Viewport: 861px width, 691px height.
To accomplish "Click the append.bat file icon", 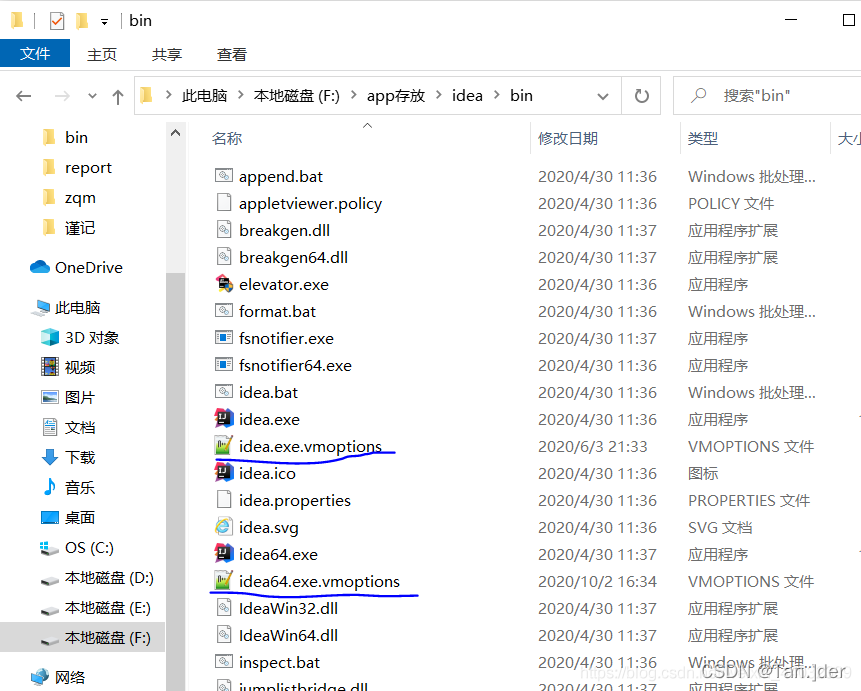I will (x=223, y=176).
